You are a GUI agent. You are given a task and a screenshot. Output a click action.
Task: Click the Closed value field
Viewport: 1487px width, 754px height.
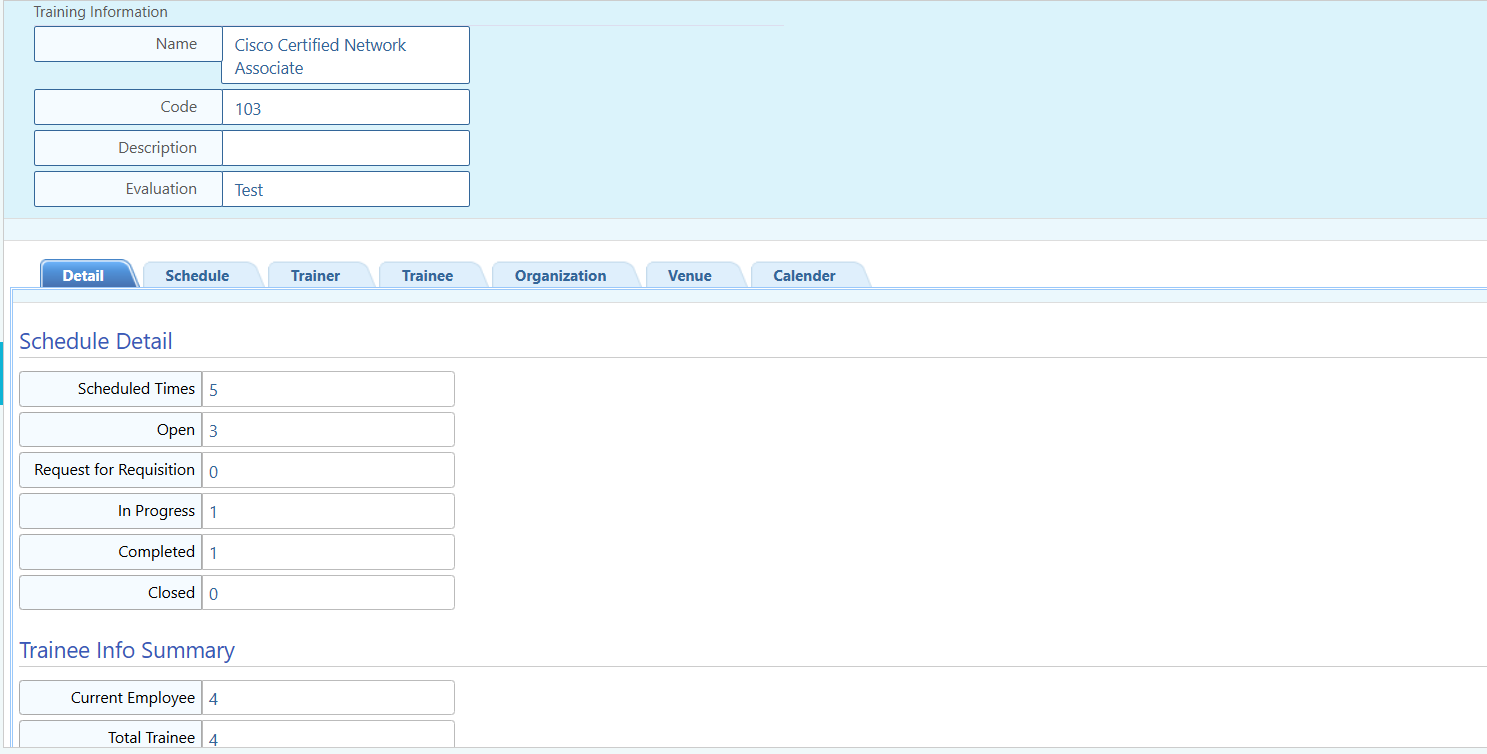(x=328, y=593)
